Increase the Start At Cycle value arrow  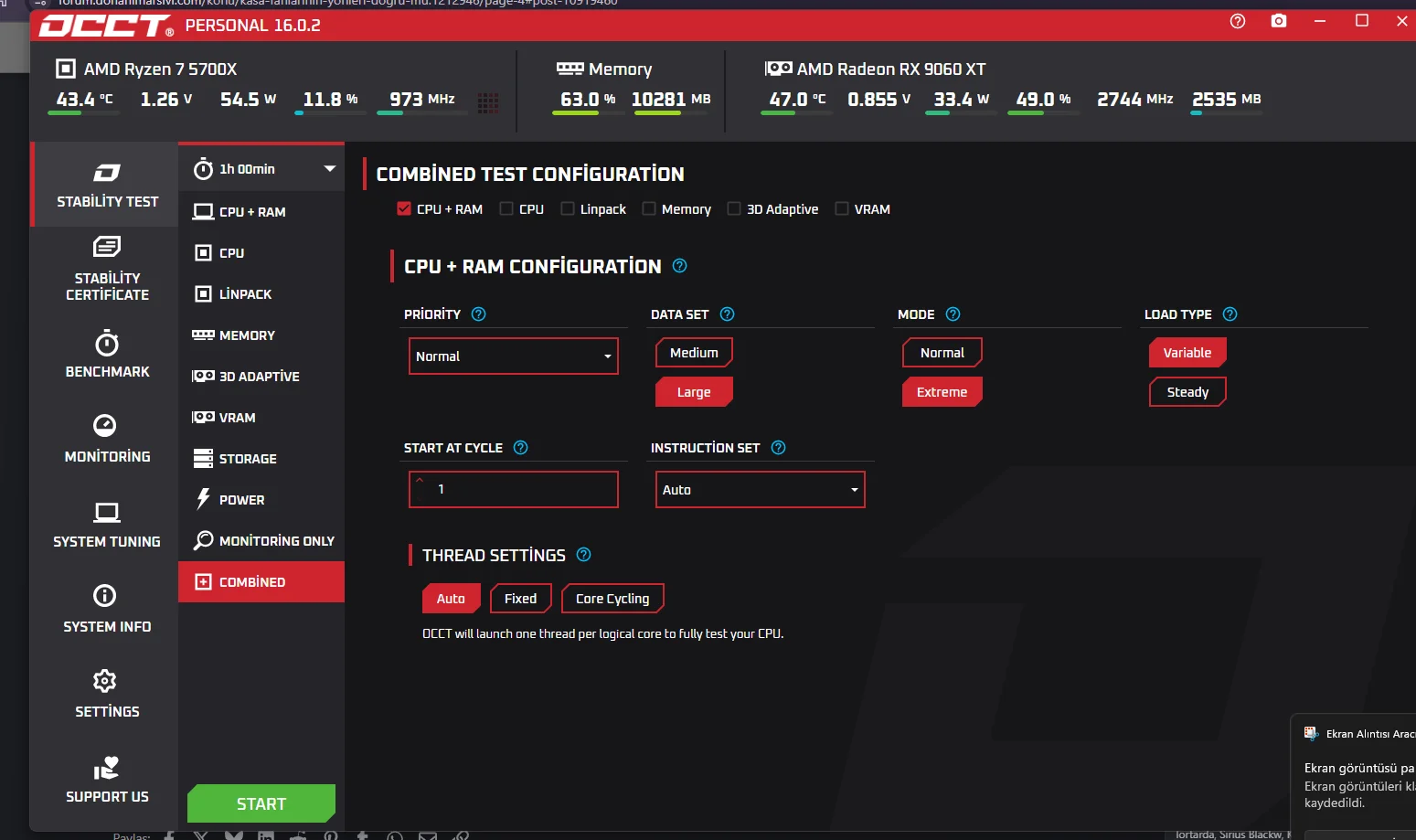(420, 480)
